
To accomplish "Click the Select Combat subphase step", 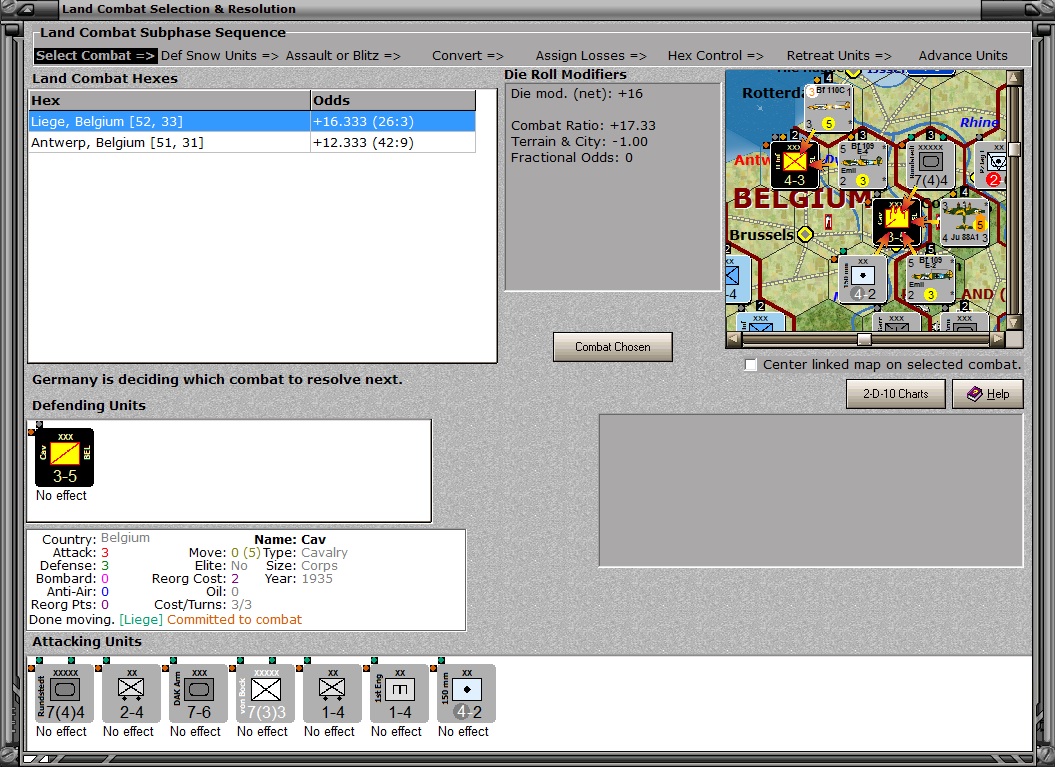I will point(95,56).
